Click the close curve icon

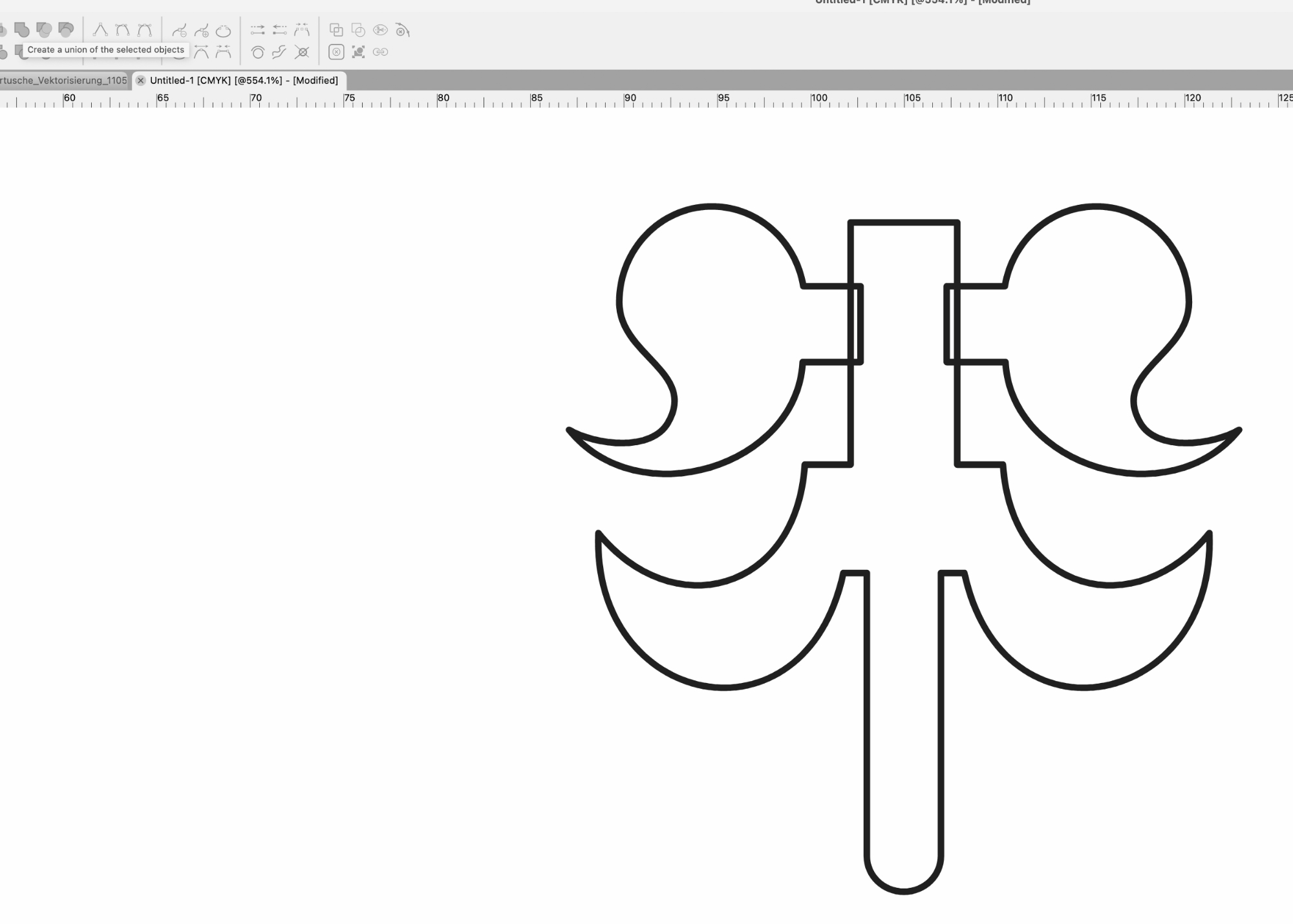point(223,30)
